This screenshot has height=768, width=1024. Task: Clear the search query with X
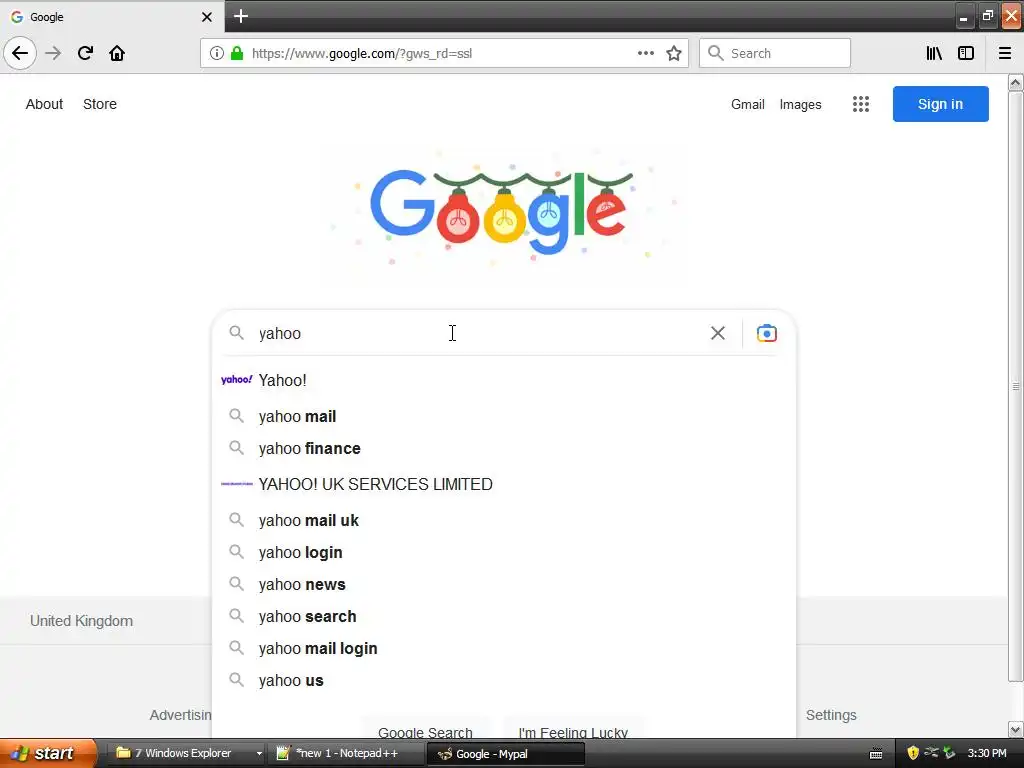tap(718, 333)
